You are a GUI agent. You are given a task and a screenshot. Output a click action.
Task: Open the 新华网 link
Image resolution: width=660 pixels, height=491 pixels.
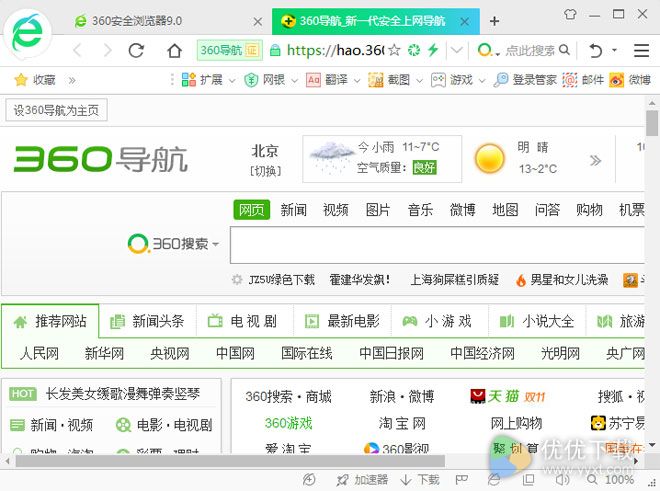(x=104, y=353)
